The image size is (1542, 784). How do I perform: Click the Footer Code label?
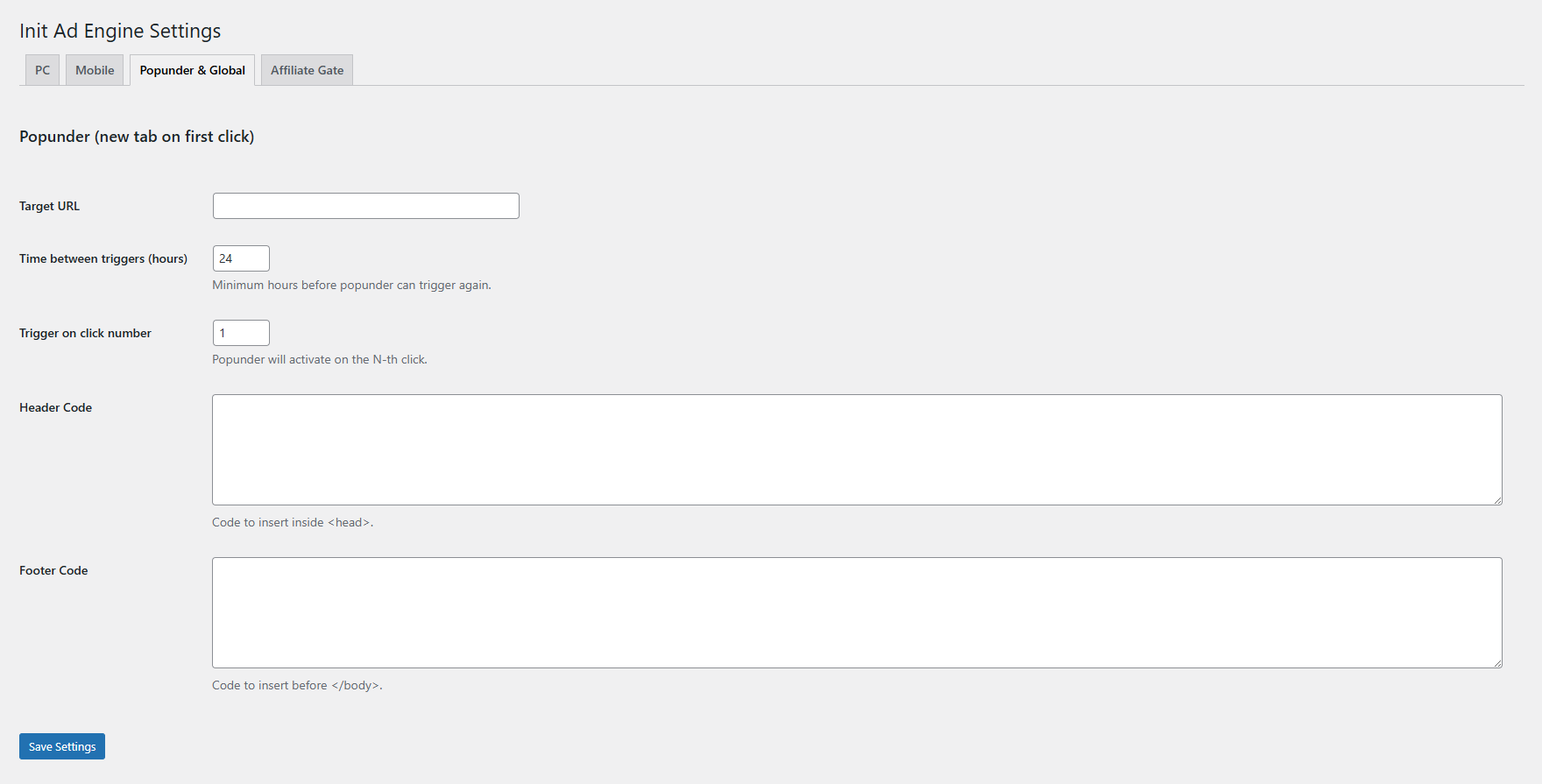tap(53, 569)
